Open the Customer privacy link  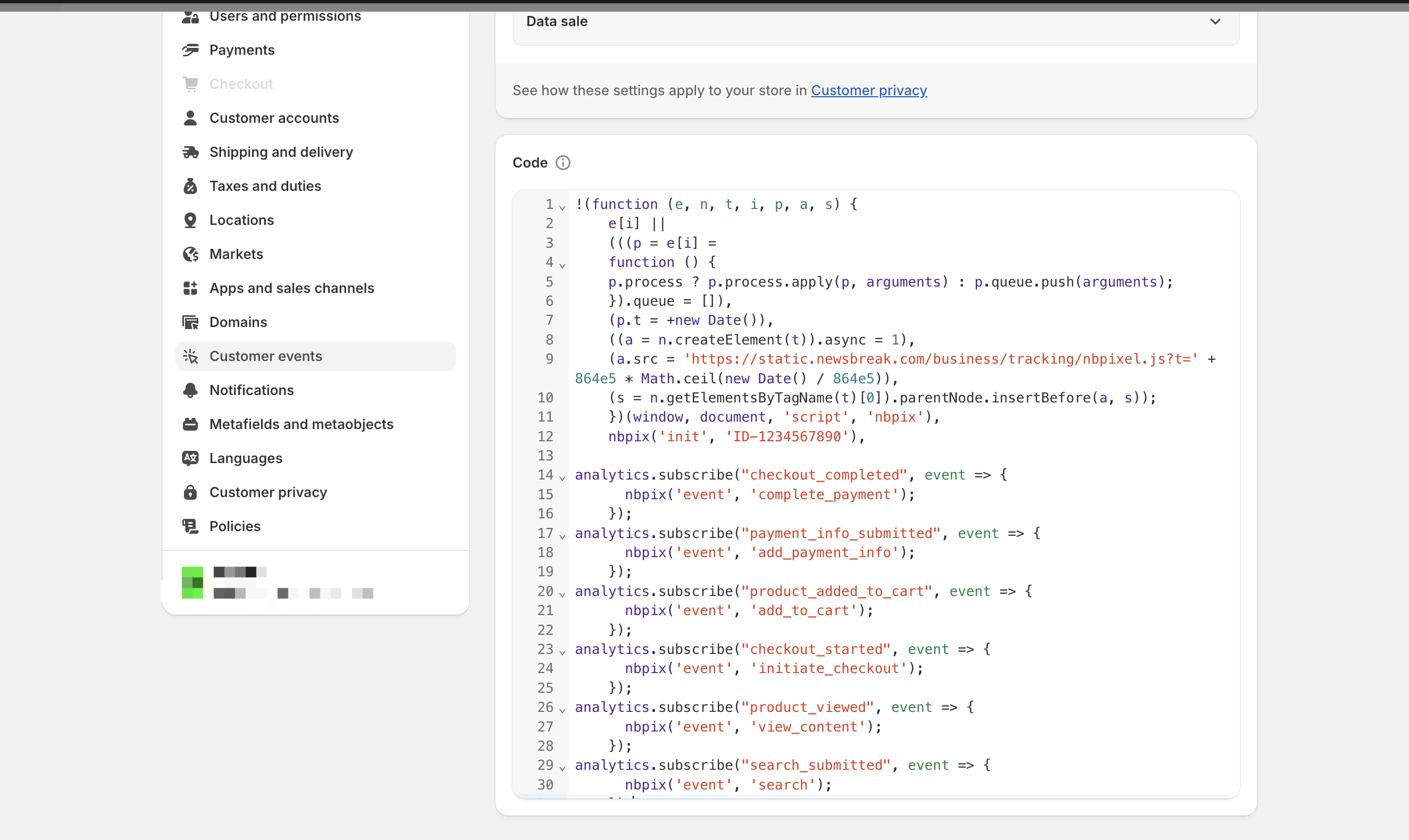(x=868, y=90)
